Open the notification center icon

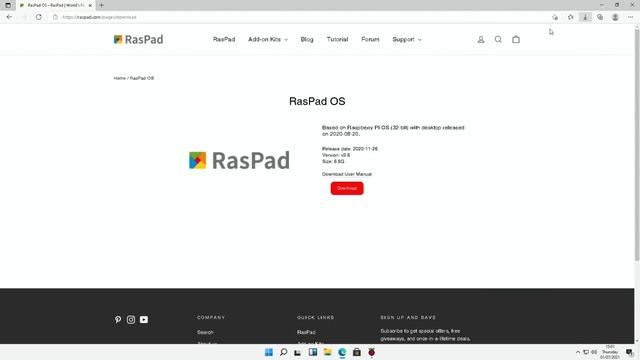click(x=629, y=352)
